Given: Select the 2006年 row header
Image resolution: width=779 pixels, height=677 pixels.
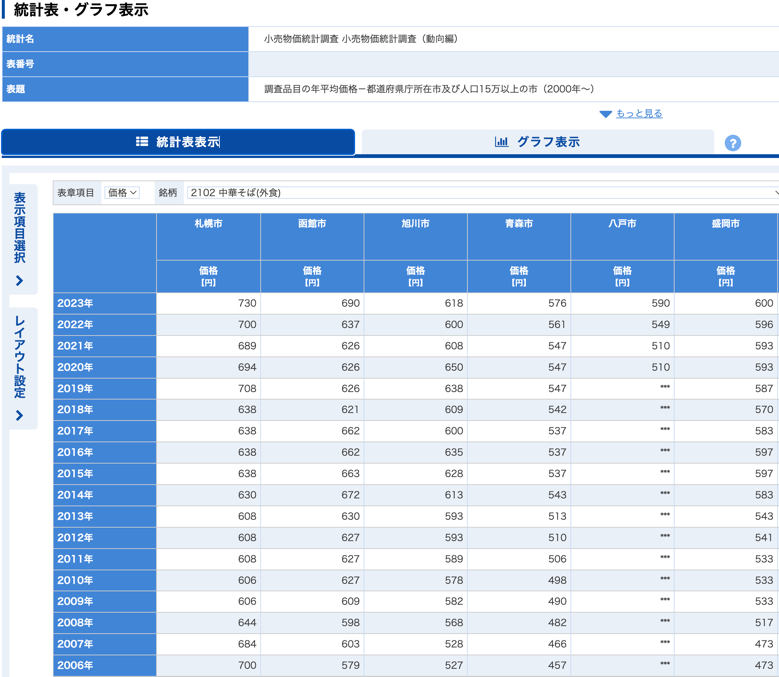Looking at the screenshot, I should pos(104,666).
